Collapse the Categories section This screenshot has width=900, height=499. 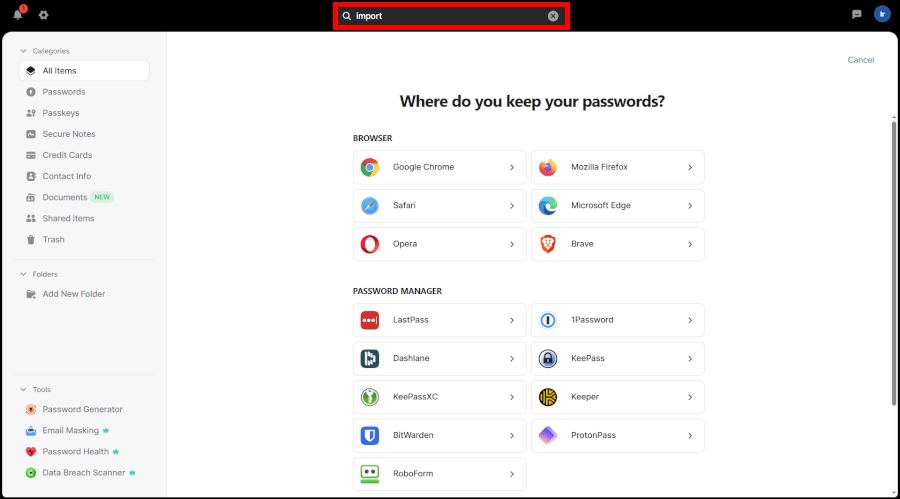tap(23, 50)
